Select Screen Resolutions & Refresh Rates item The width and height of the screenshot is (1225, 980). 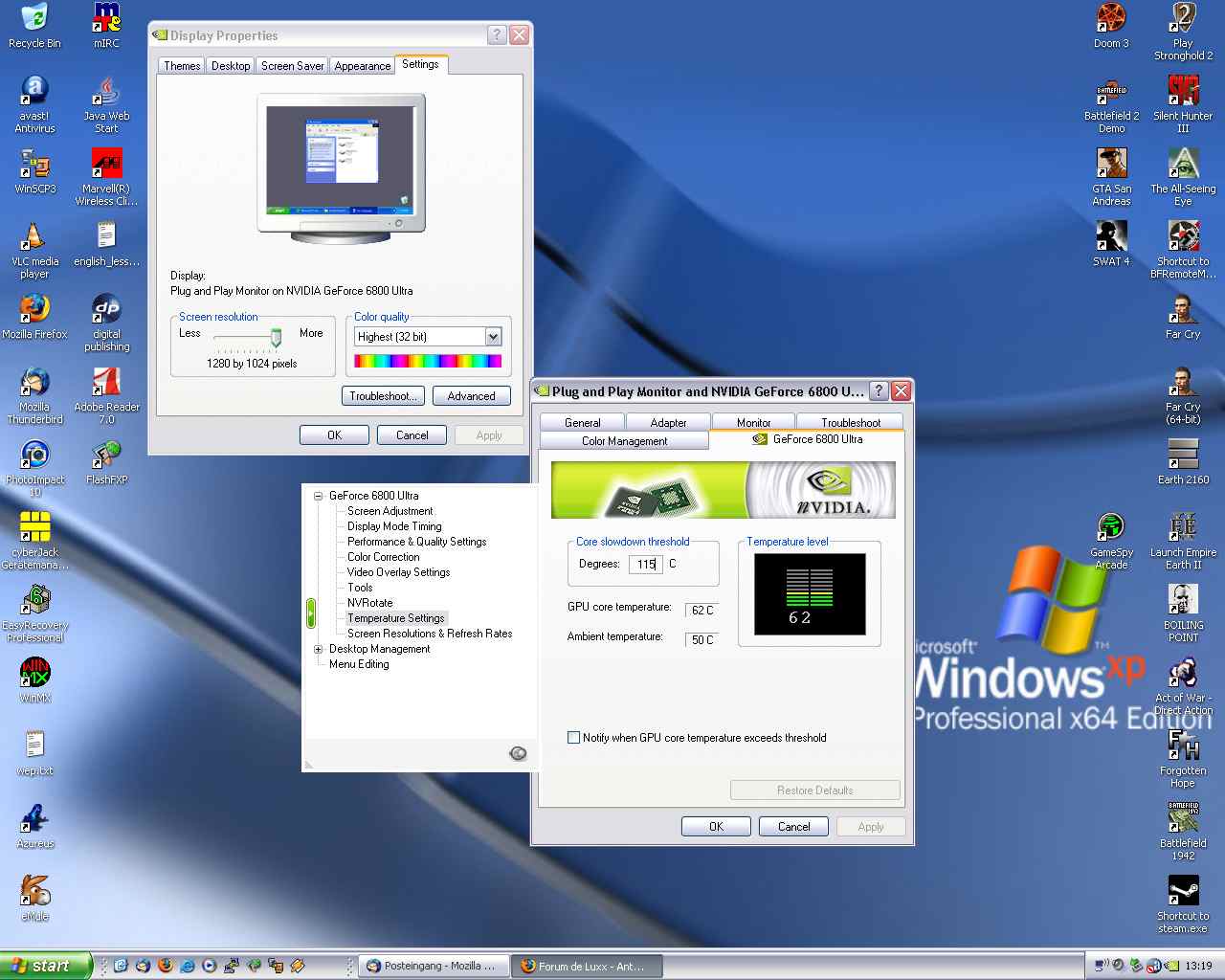coord(430,634)
